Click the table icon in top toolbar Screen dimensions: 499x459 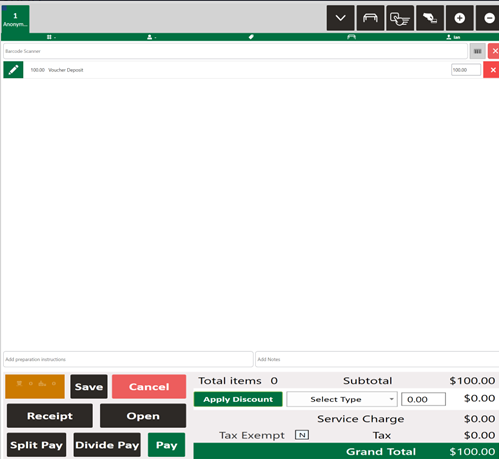[370, 18]
